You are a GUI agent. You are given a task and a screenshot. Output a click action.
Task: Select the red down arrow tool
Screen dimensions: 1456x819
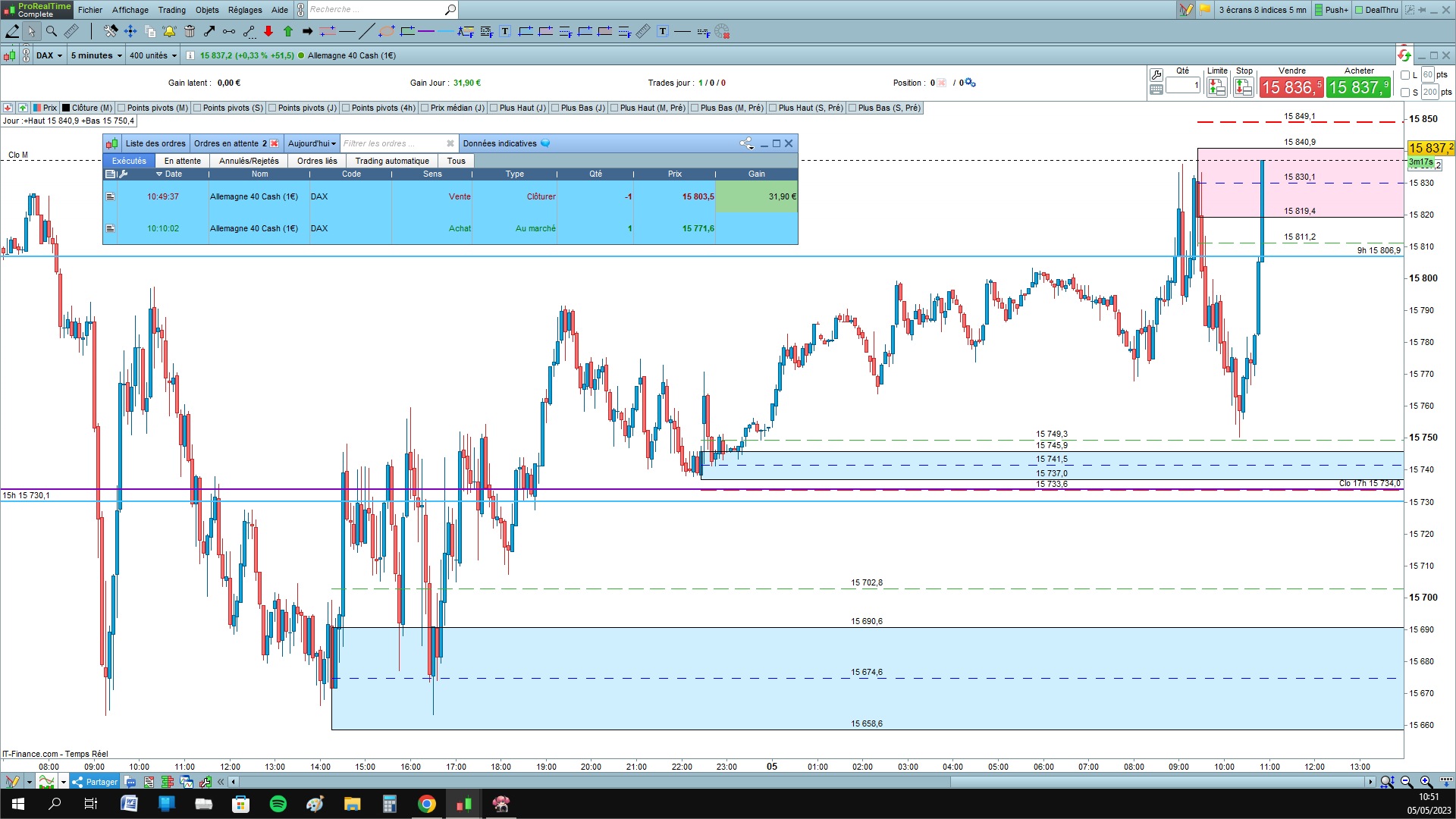click(x=268, y=31)
